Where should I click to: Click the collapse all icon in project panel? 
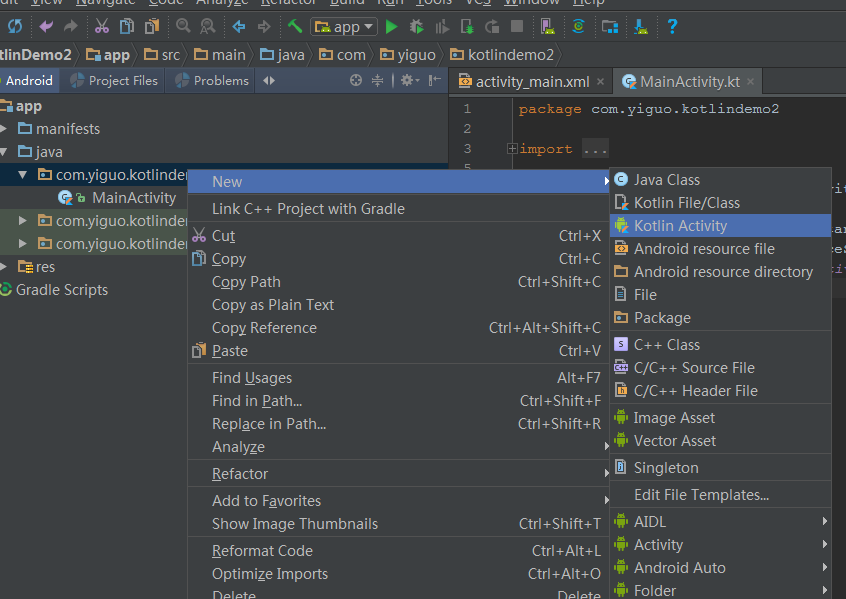pos(377,80)
